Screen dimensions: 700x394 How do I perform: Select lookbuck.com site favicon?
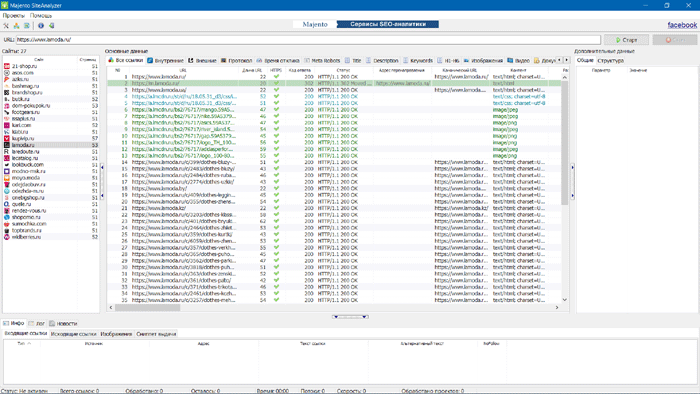click(x=7, y=165)
